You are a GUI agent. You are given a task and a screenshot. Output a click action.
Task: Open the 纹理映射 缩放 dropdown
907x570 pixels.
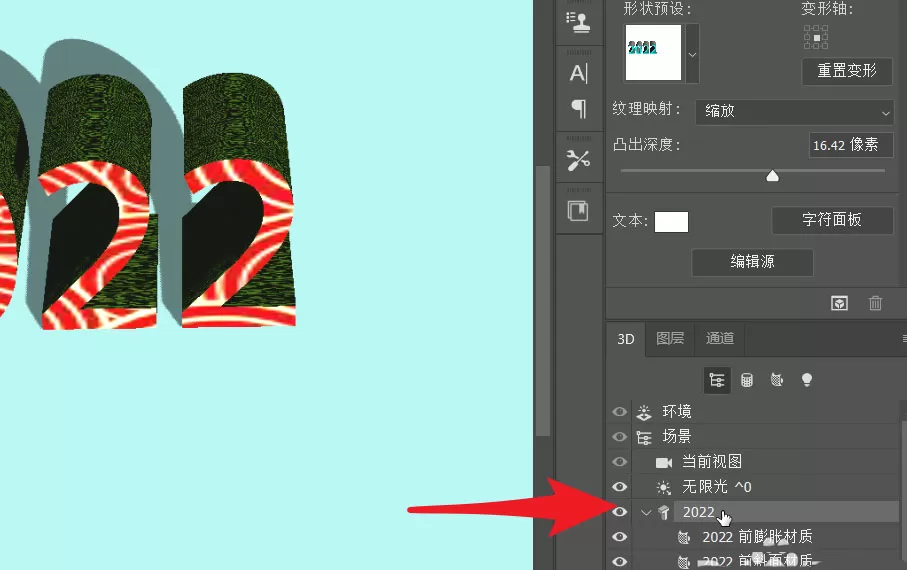click(x=795, y=111)
